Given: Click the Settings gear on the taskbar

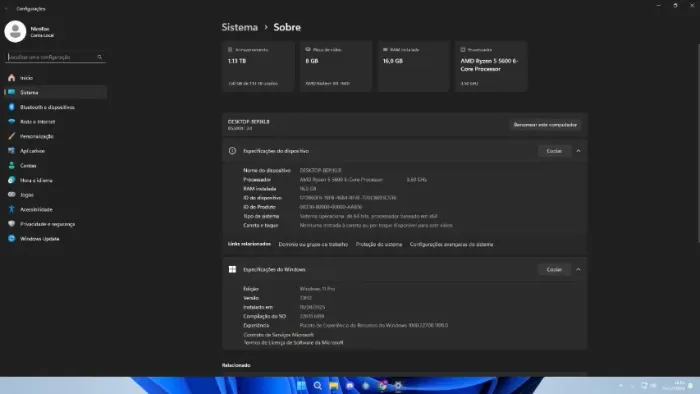Looking at the screenshot, I should coord(398,386).
